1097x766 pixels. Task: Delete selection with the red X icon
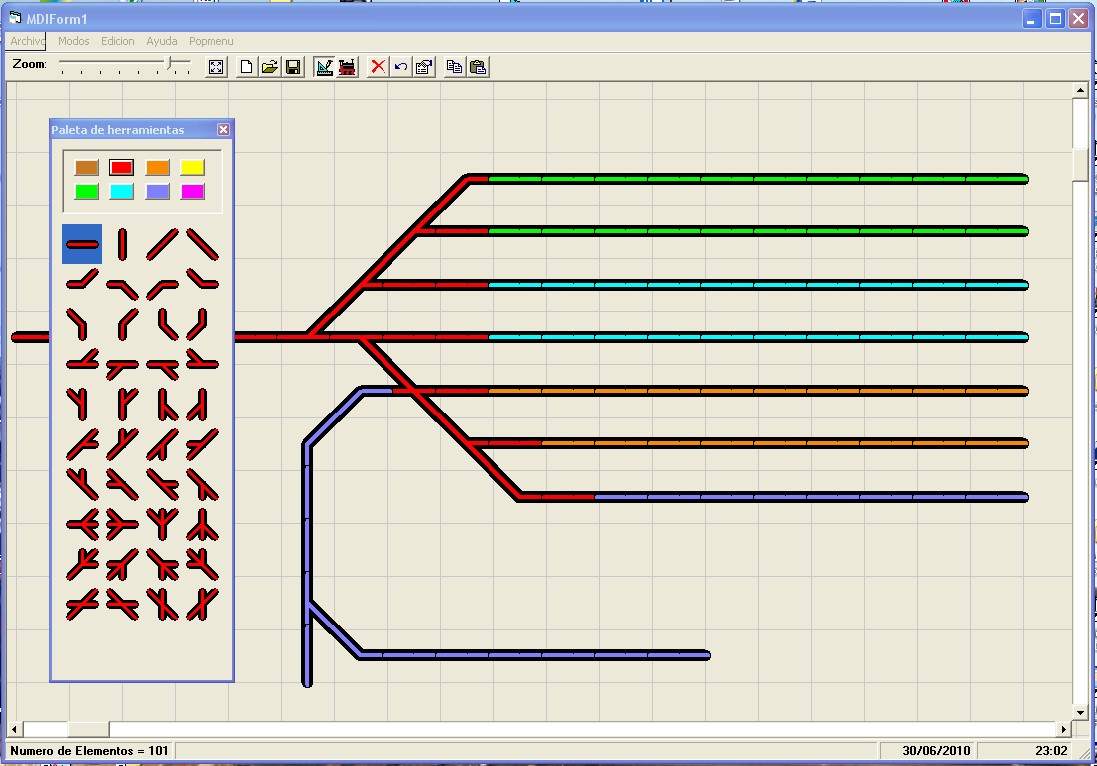[x=378, y=67]
